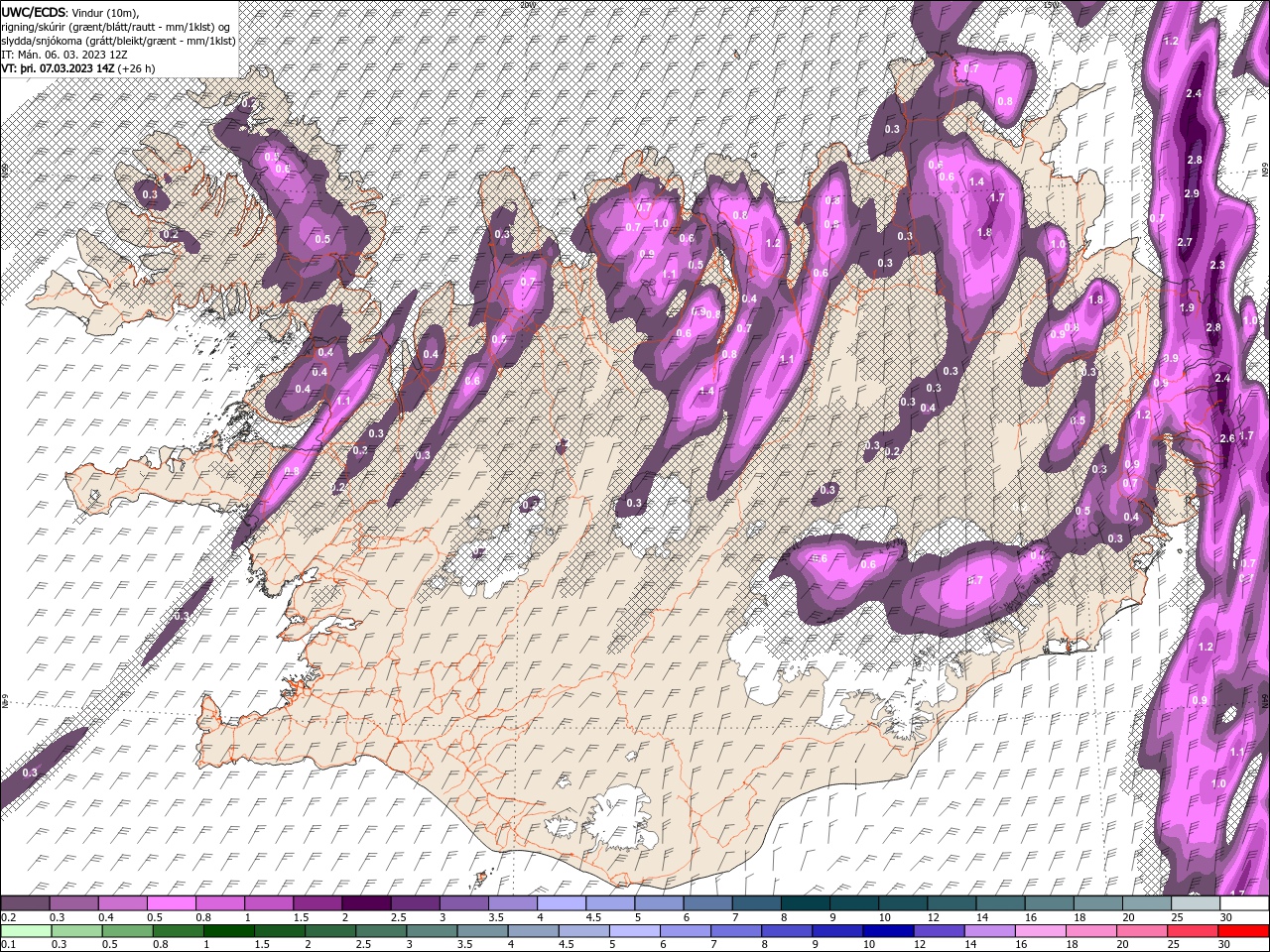This screenshot has height=952, width=1270.
Task: Select the 0.8–1 snow legend swatch
Action: click(x=219, y=903)
